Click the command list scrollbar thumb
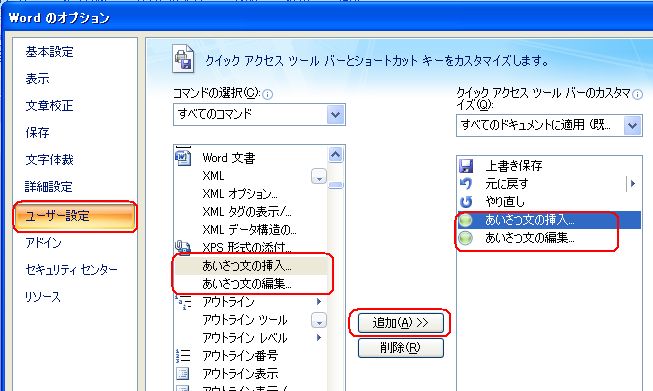The height and width of the screenshot is (391, 653). point(336,185)
